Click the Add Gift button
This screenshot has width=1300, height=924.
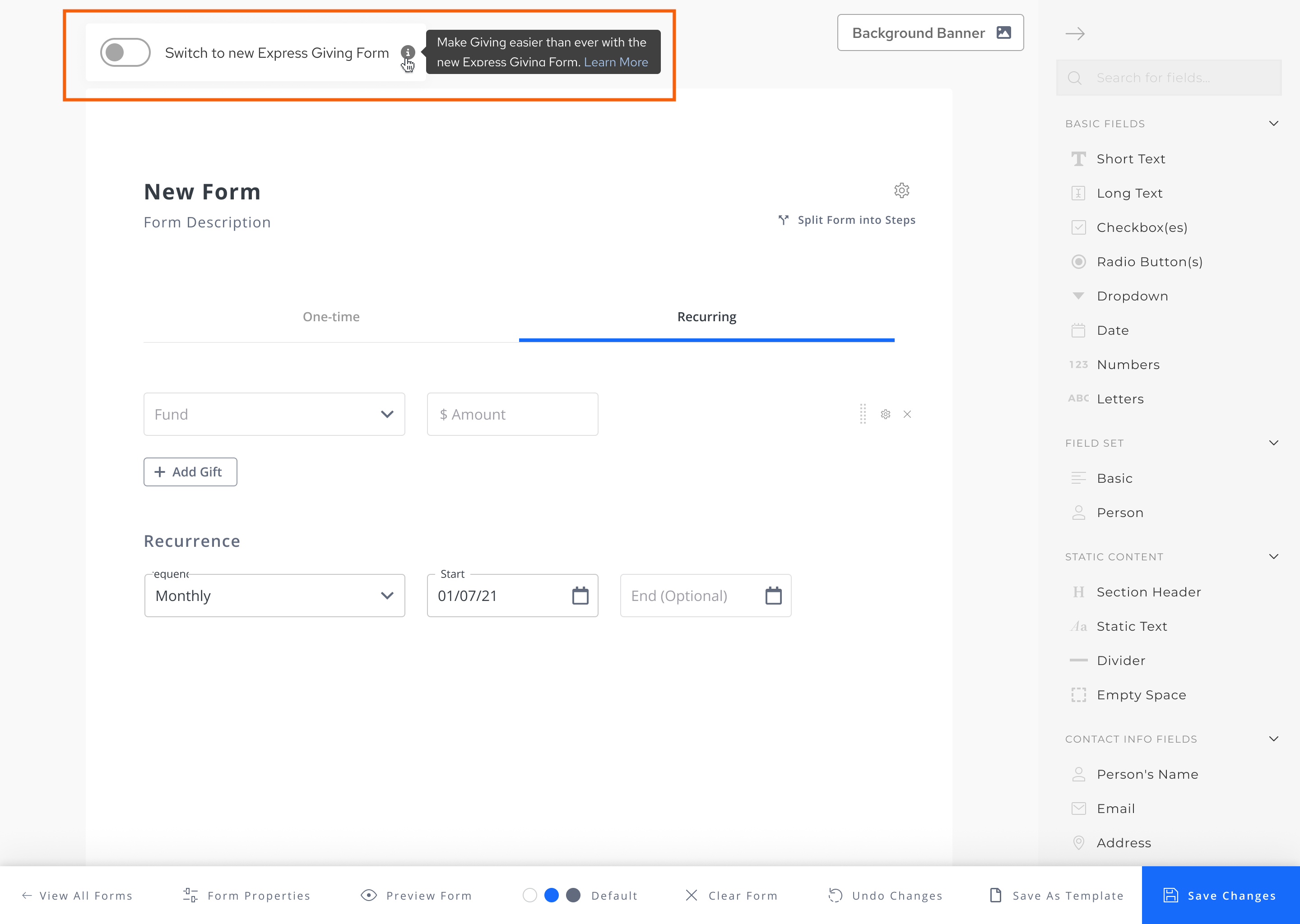tap(190, 471)
